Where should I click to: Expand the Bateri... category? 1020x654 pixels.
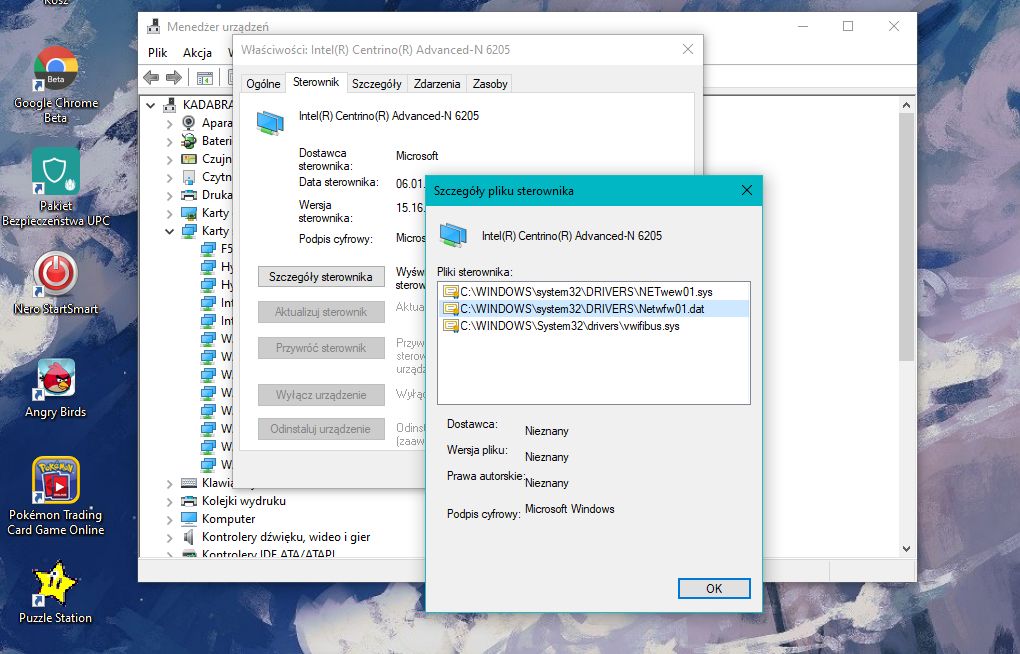(x=169, y=141)
